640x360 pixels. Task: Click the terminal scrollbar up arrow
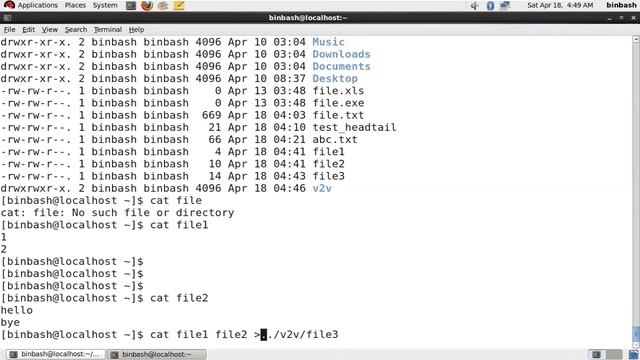pos(636,39)
